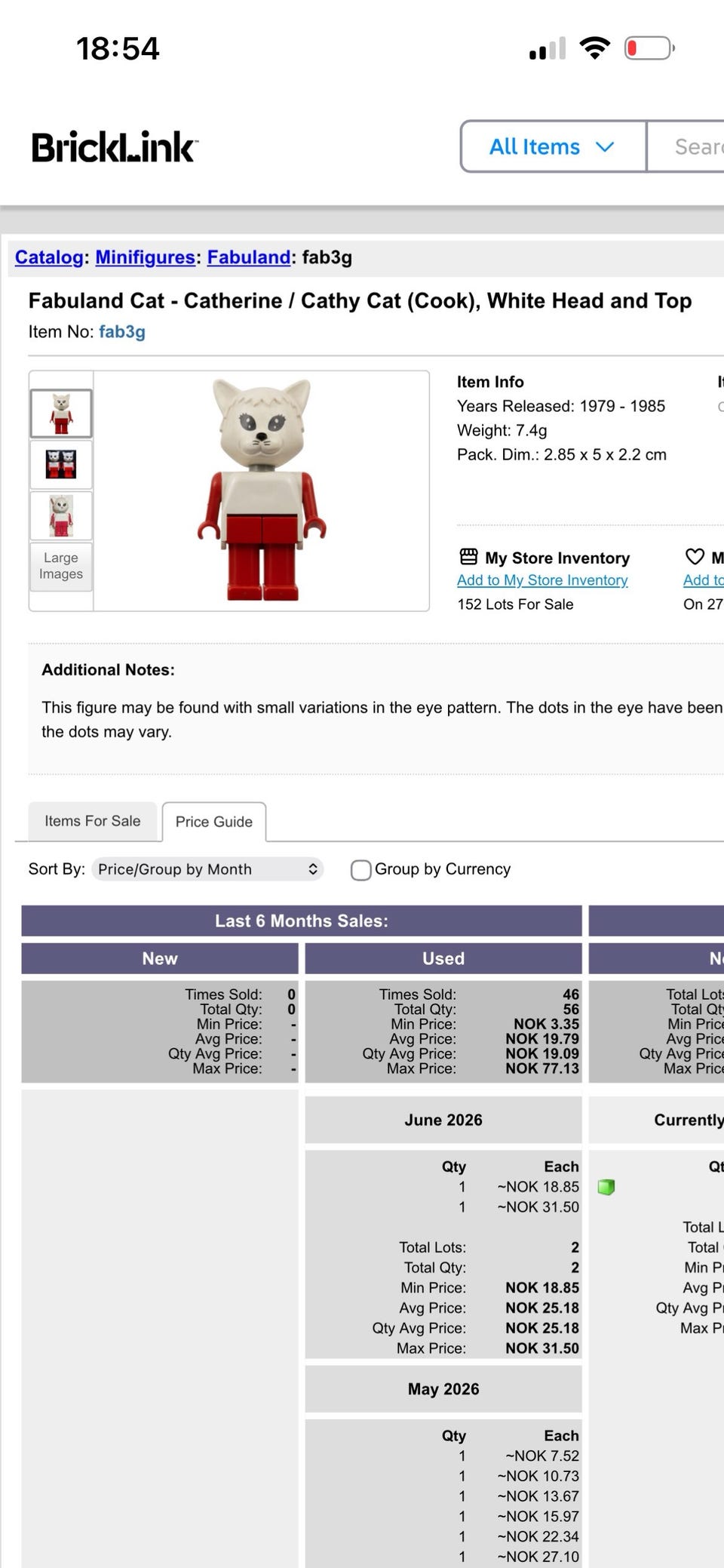Select the first front-view cat thumbnail
The height and width of the screenshot is (1568, 724).
(61, 414)
